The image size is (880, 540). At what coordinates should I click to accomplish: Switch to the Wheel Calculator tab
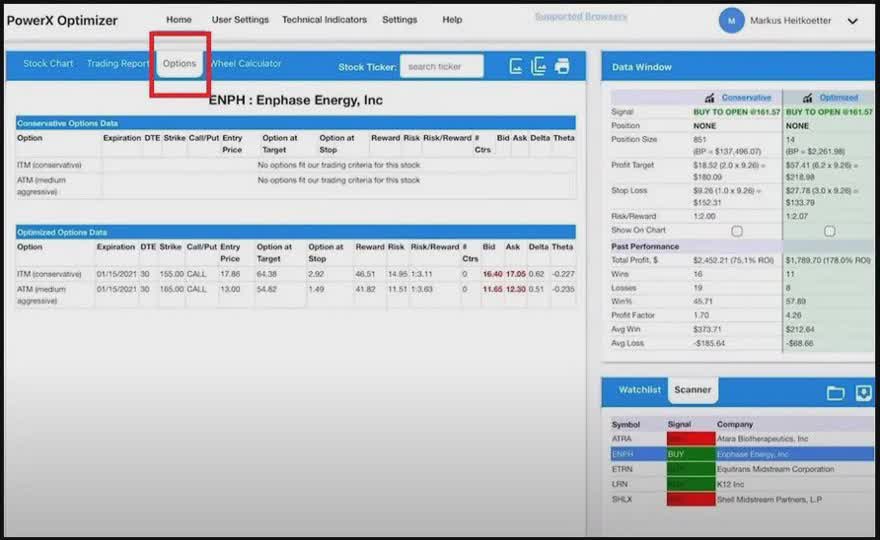[246, 63]
